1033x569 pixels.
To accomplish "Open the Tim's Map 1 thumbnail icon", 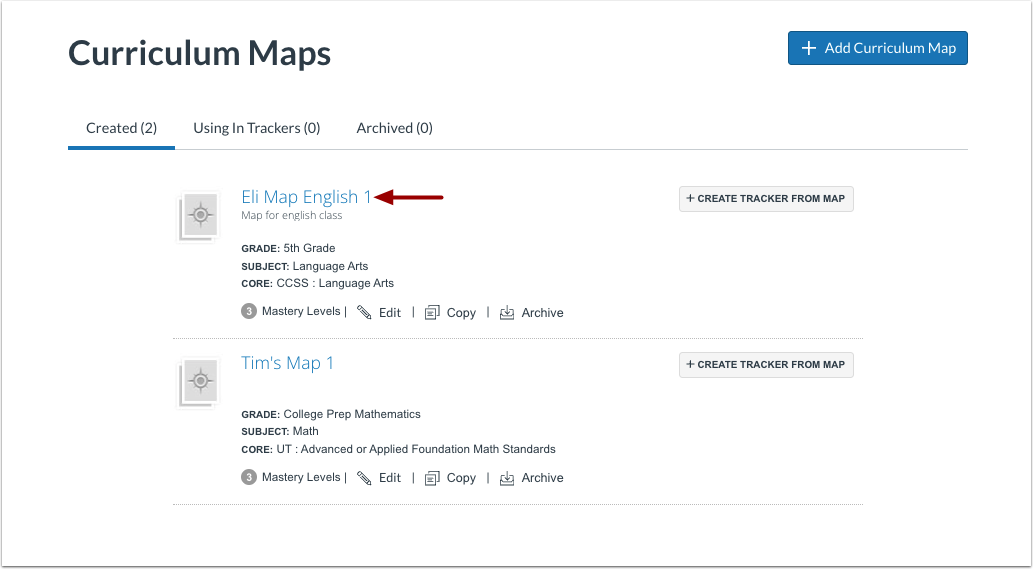I will pos(198,383).
